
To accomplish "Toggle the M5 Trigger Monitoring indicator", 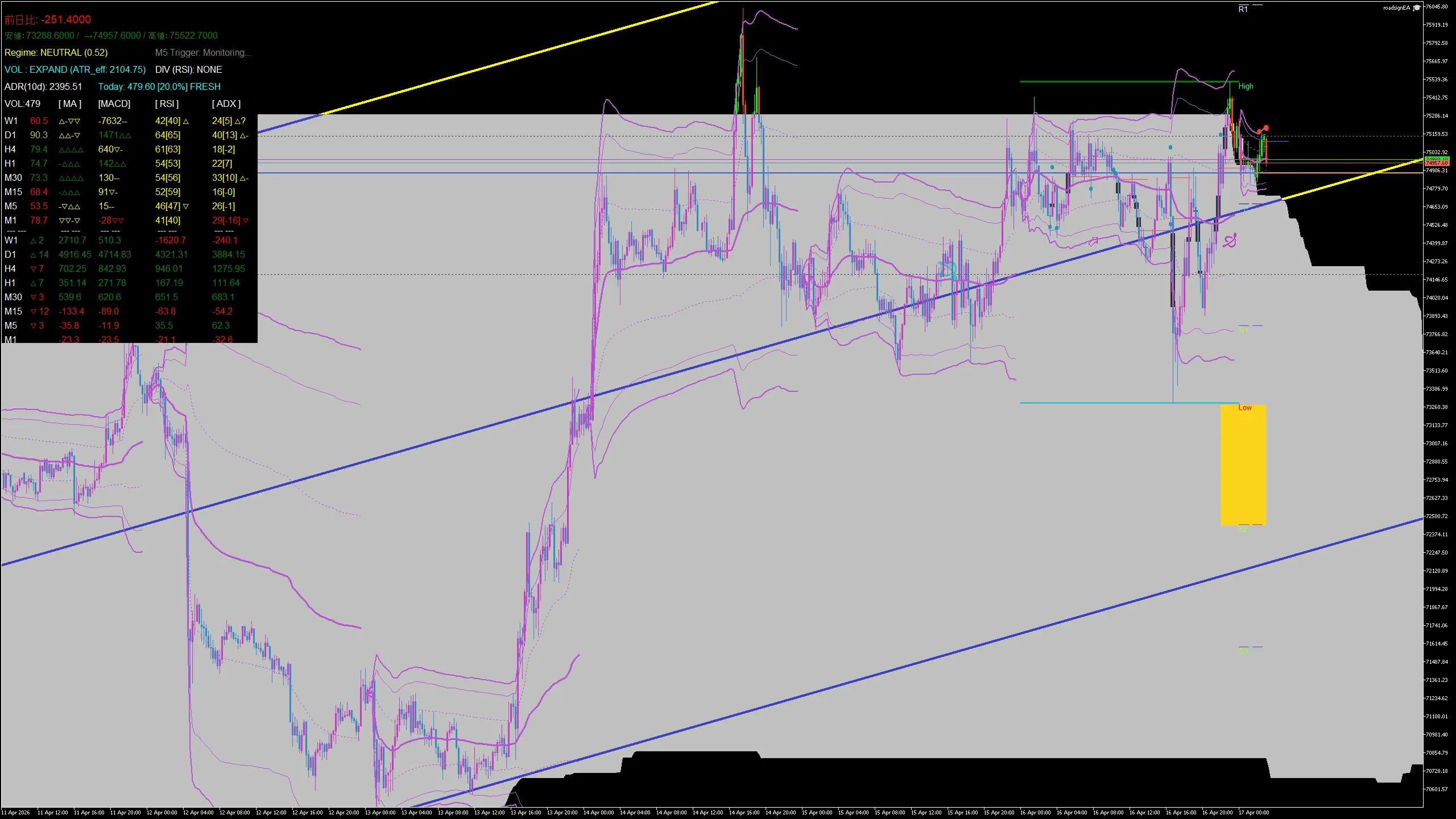I will [x=203, y=52].
